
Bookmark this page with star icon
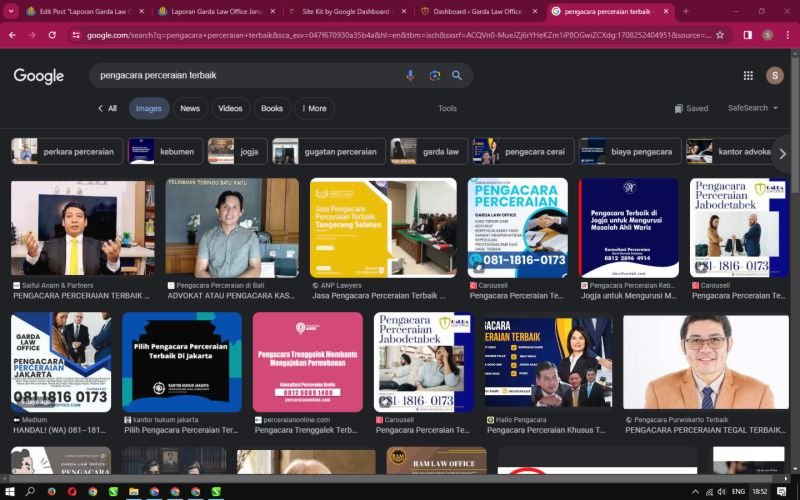point(720,34)
